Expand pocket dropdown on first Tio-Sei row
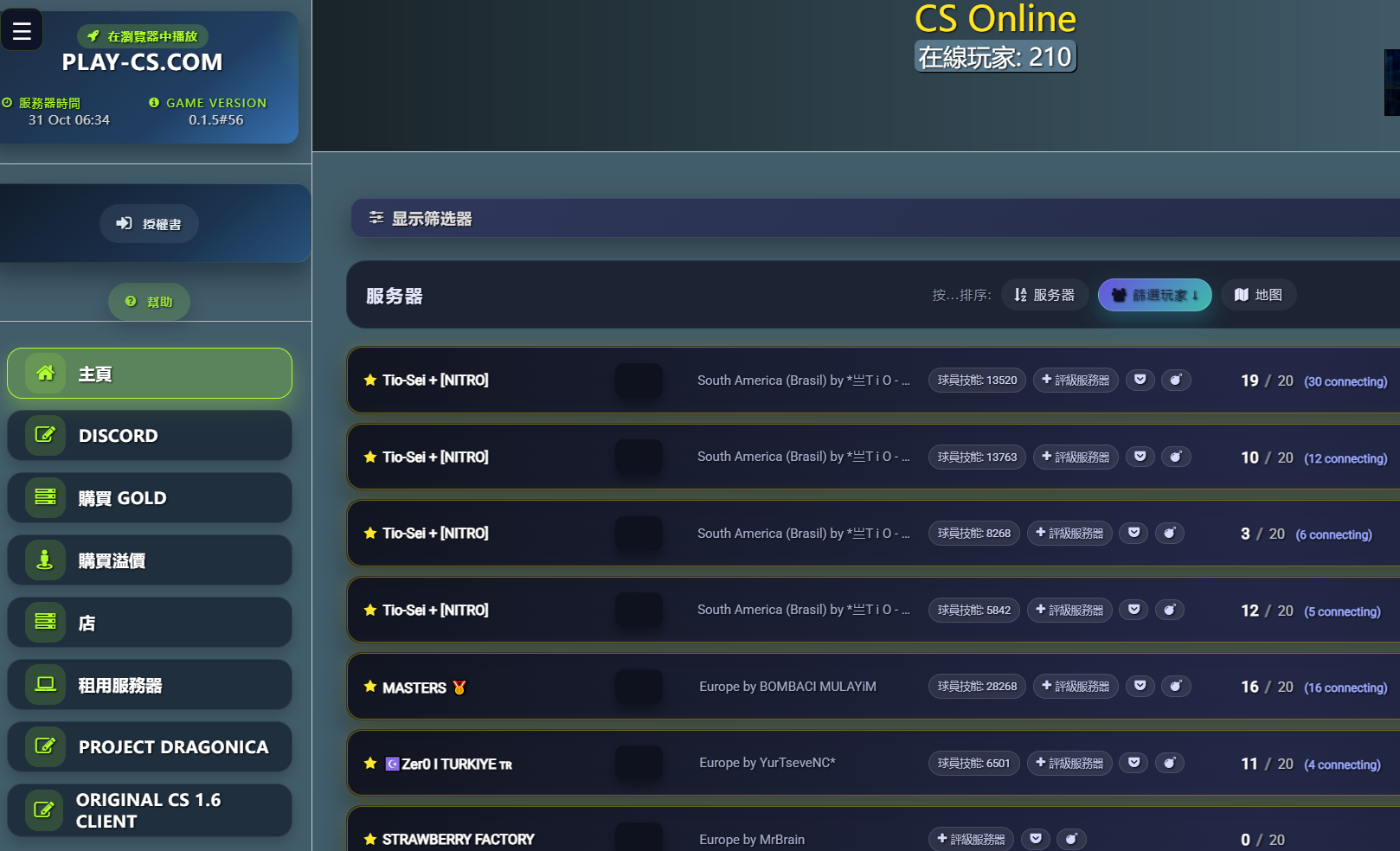 [x=1140, y=380]
